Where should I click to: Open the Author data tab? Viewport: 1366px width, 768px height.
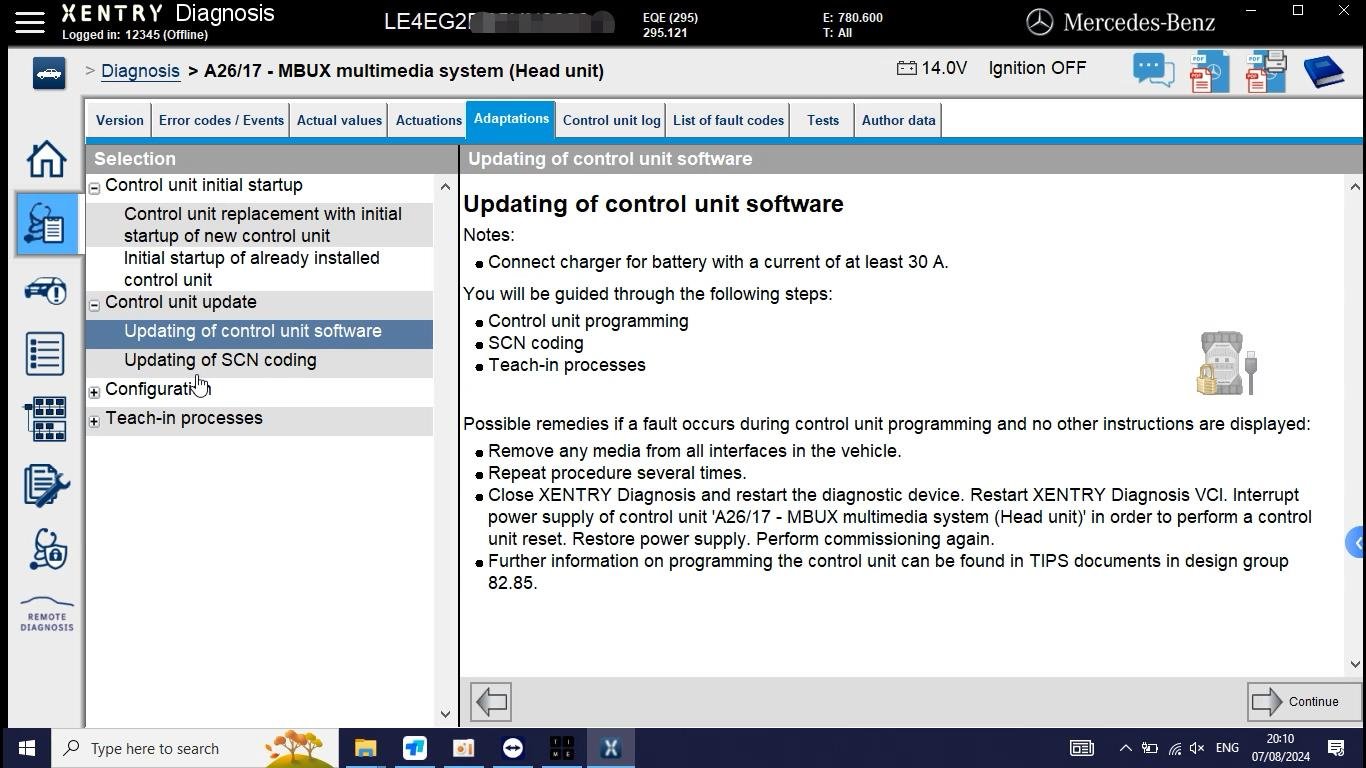pos(898,120)
